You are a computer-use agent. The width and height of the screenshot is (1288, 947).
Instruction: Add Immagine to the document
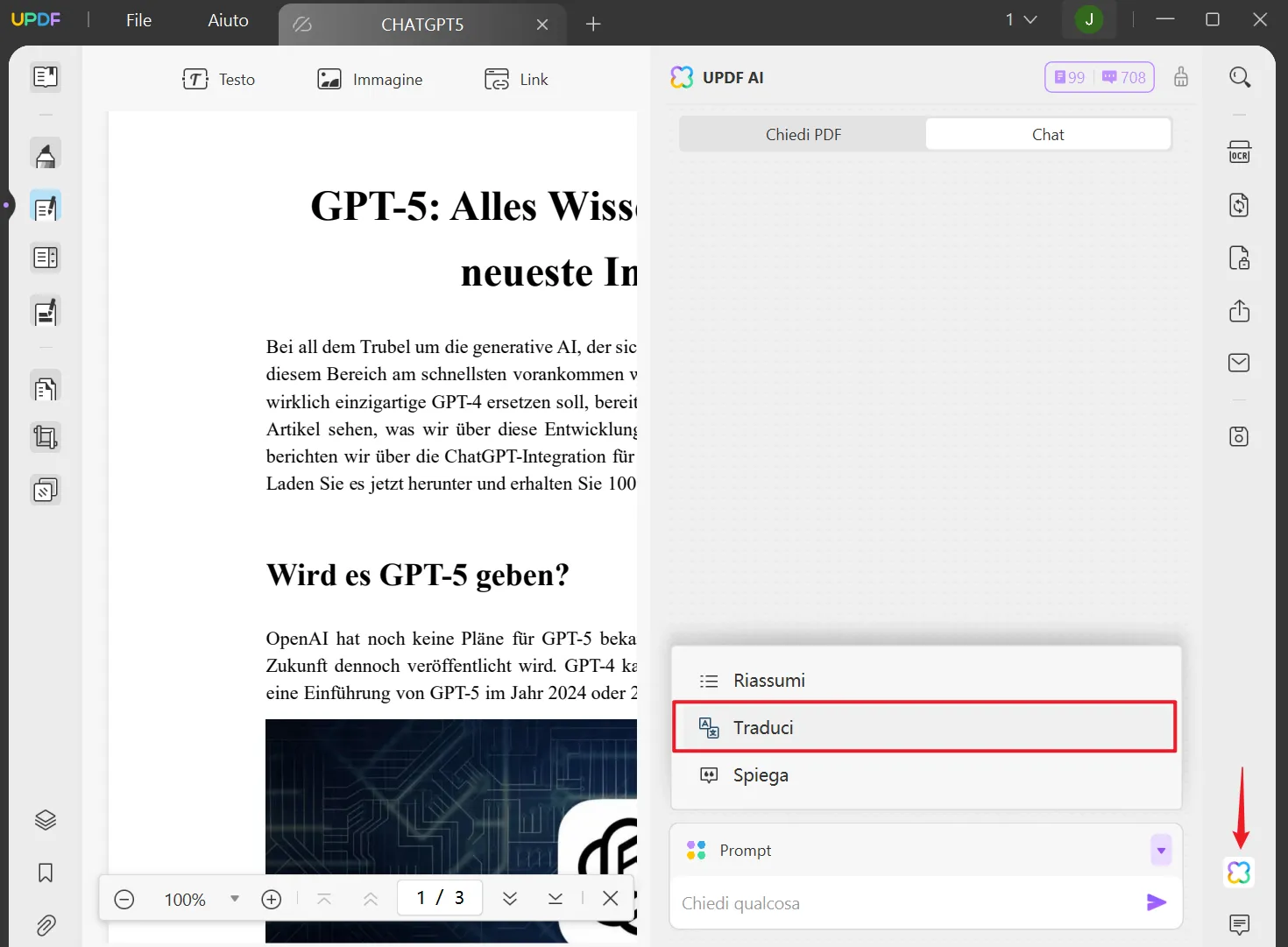370,80
